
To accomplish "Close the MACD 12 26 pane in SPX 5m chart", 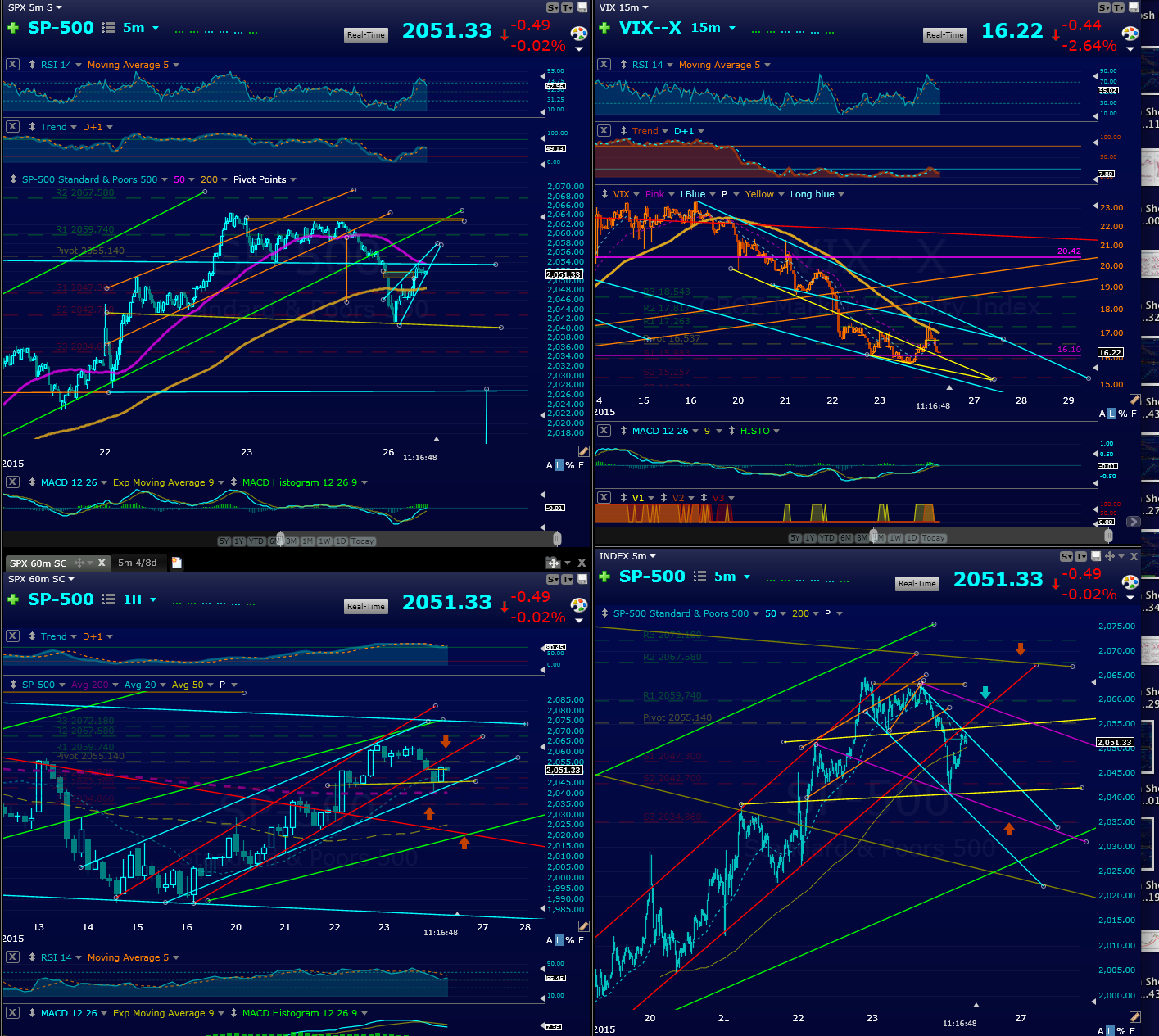I will pyautogui.click(x=12, y=482).
